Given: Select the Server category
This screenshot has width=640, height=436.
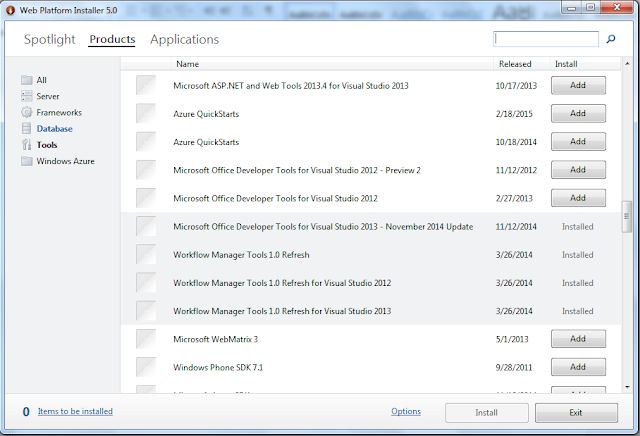Looking at the screenshot, I should [x=48, y=96].
